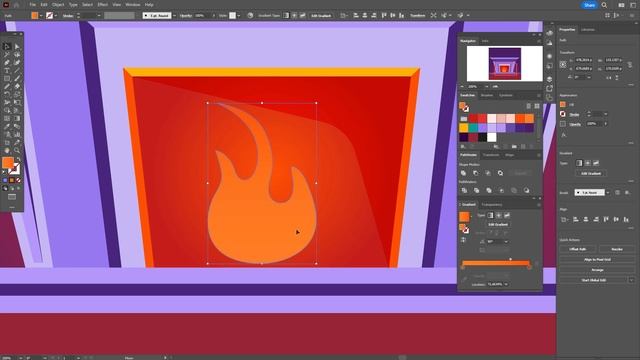Click constrain proportions link icon in Transform

click(x=630, y=64)
